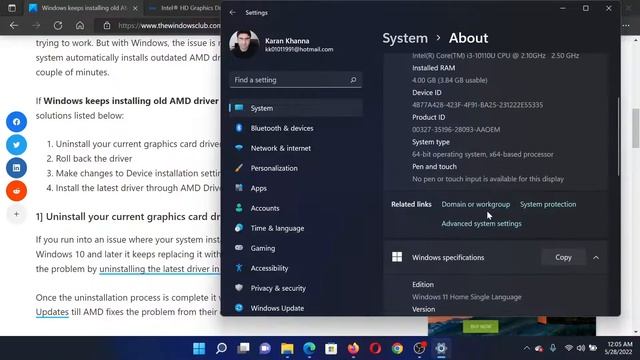
Task: Collapse the Windows specifications section
Action: (x=596, y=258)
